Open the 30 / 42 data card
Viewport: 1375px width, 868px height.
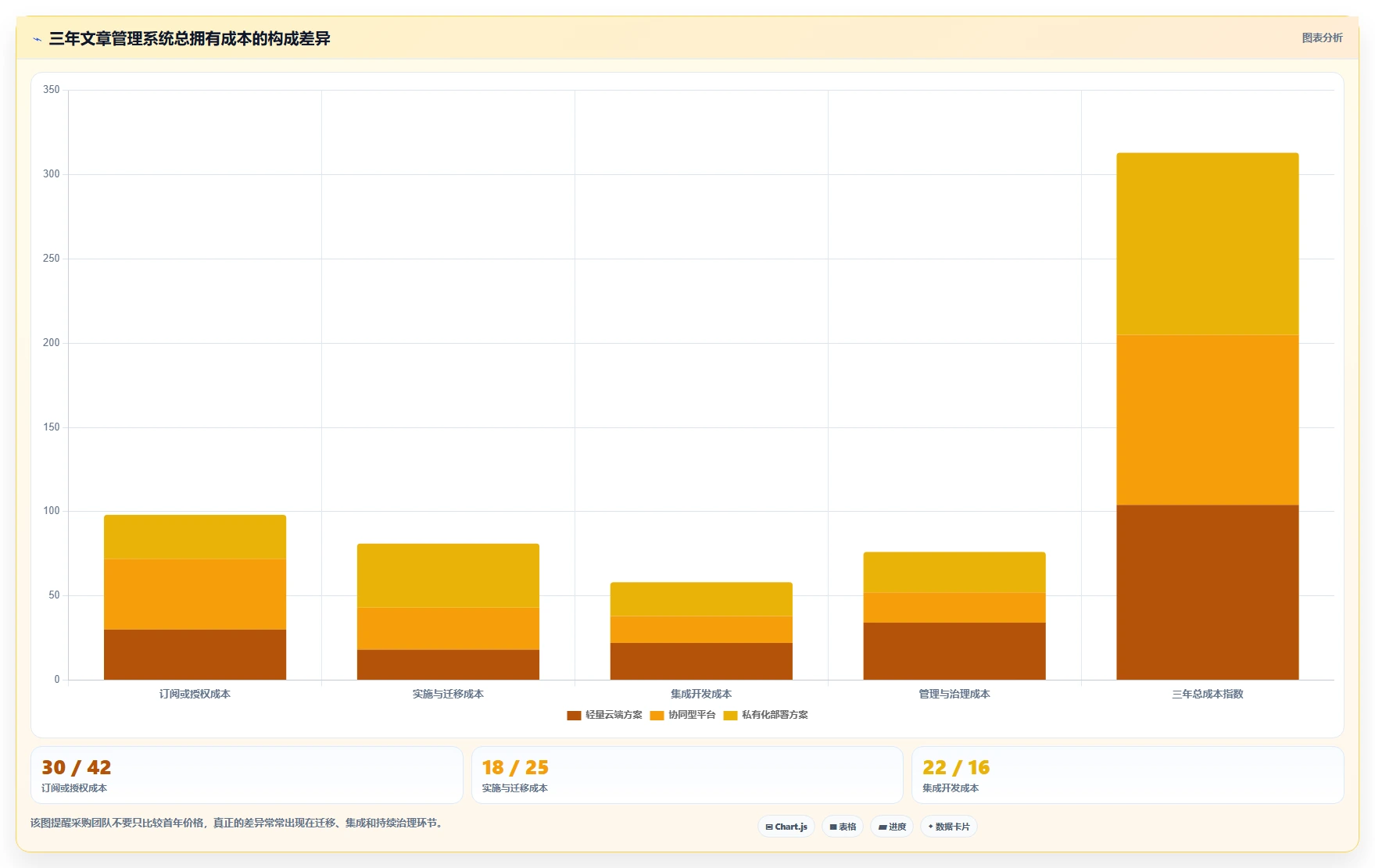click(x=247, y=775)
